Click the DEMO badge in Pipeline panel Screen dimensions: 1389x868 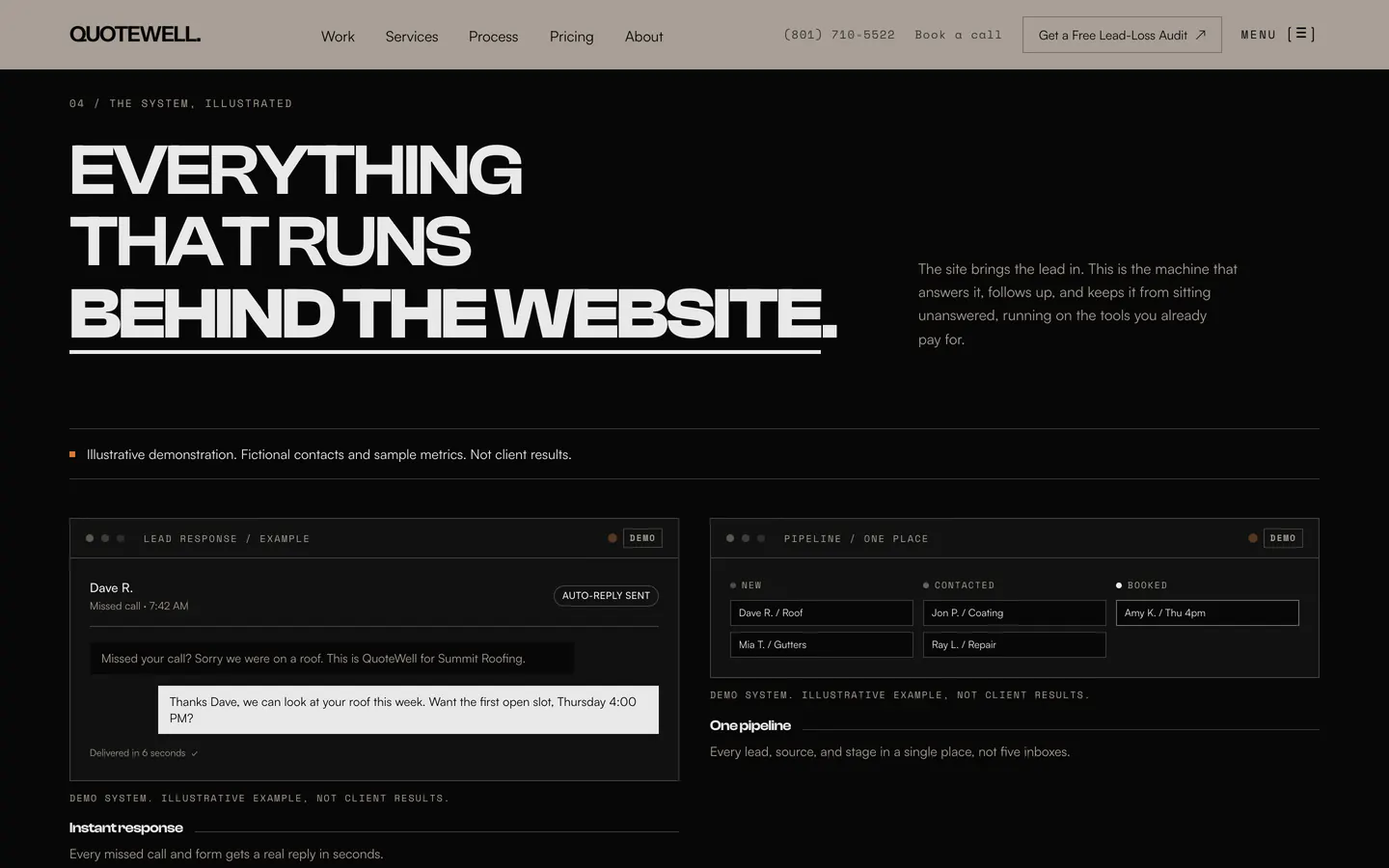pos(1283,538)
